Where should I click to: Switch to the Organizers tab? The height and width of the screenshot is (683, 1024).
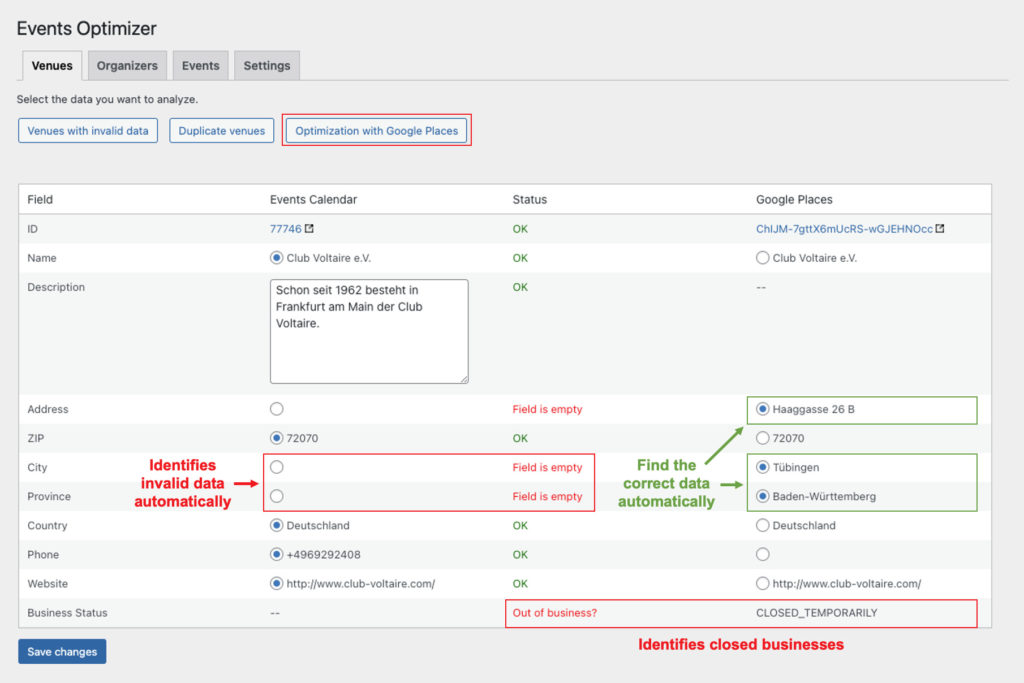tap(126, 65)
